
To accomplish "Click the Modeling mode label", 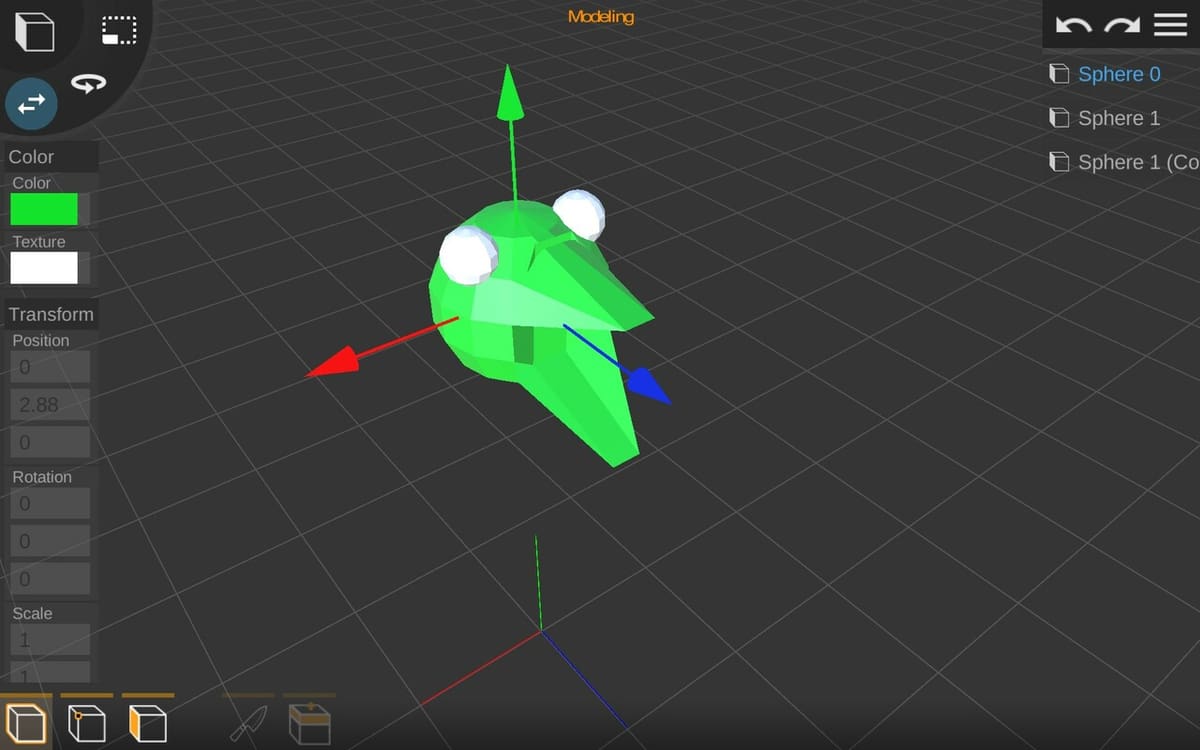I will click(600, 16).
